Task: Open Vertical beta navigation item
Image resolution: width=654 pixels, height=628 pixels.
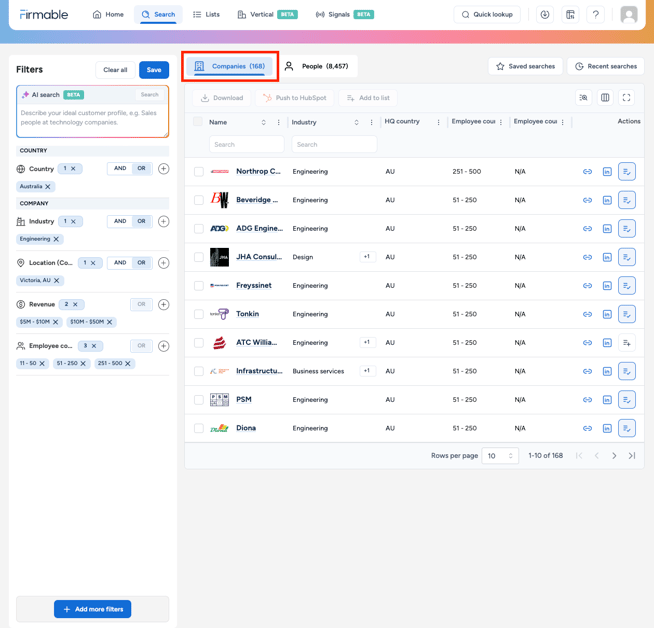Action: pyautogui.click(x=267, y=15)
